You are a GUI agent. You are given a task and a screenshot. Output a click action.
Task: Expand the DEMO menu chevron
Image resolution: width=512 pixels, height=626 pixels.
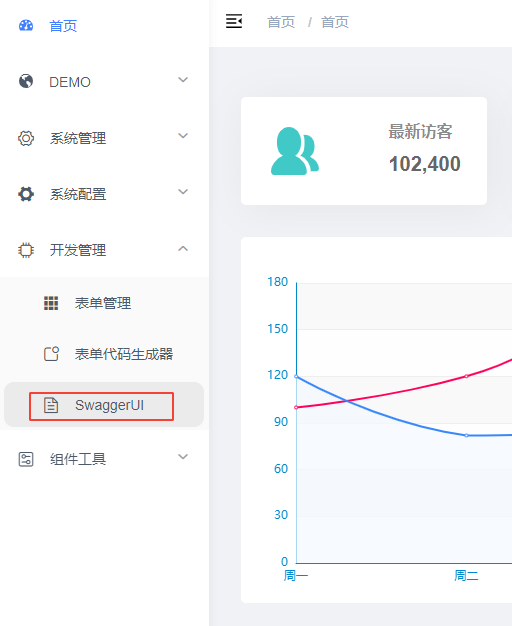point(183,80)
